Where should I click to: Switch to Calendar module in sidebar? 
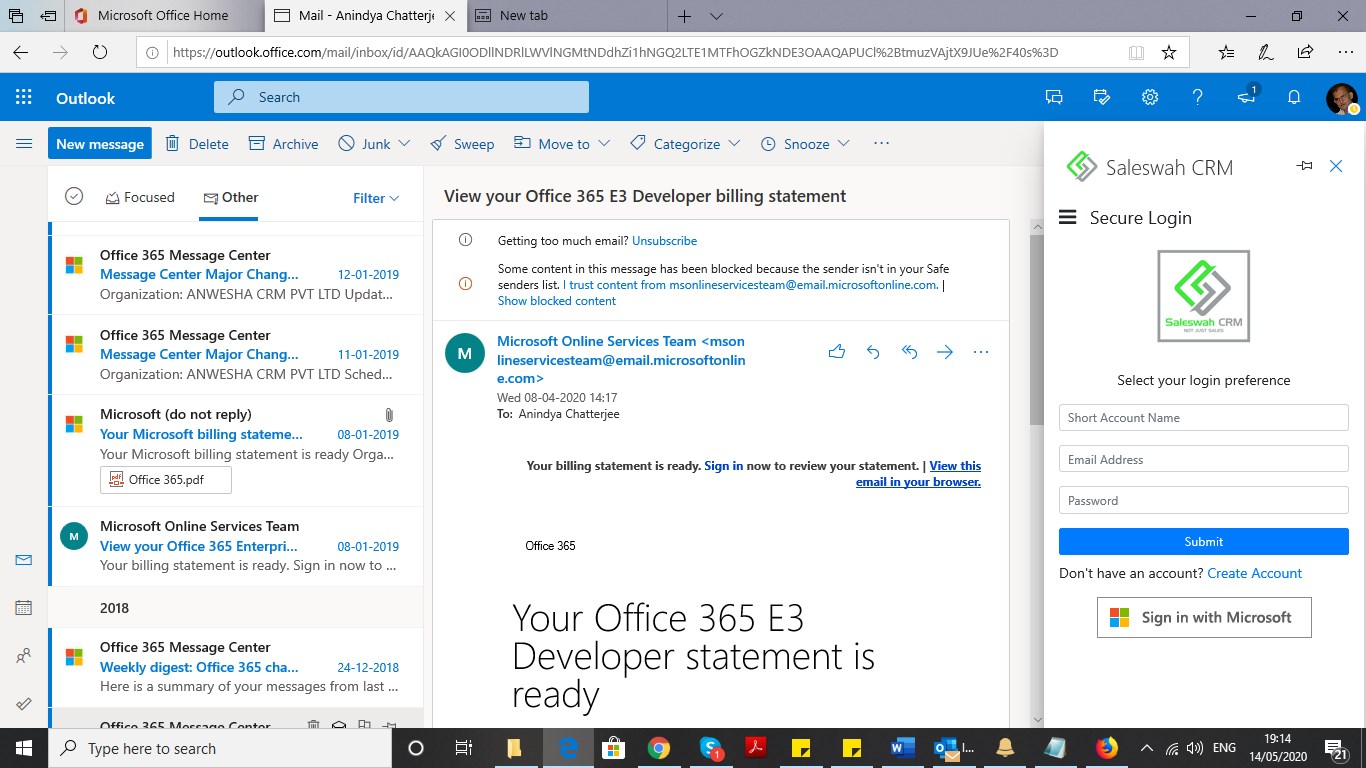(x=24, y=607)
